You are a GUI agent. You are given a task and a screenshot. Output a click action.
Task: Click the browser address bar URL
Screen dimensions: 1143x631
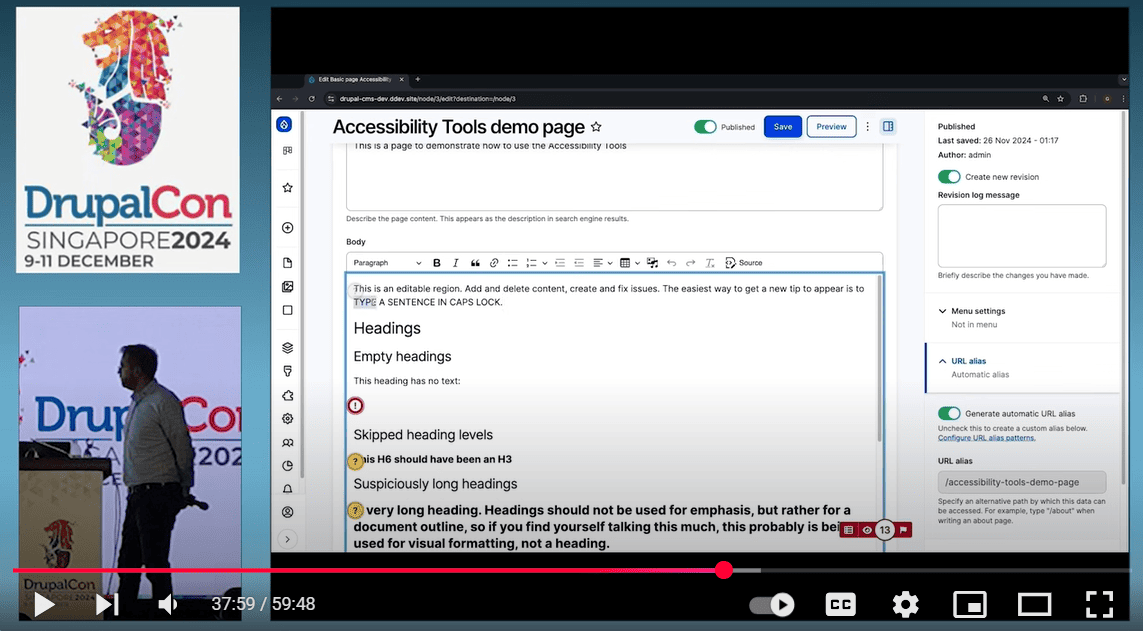(x=427, y=99)
